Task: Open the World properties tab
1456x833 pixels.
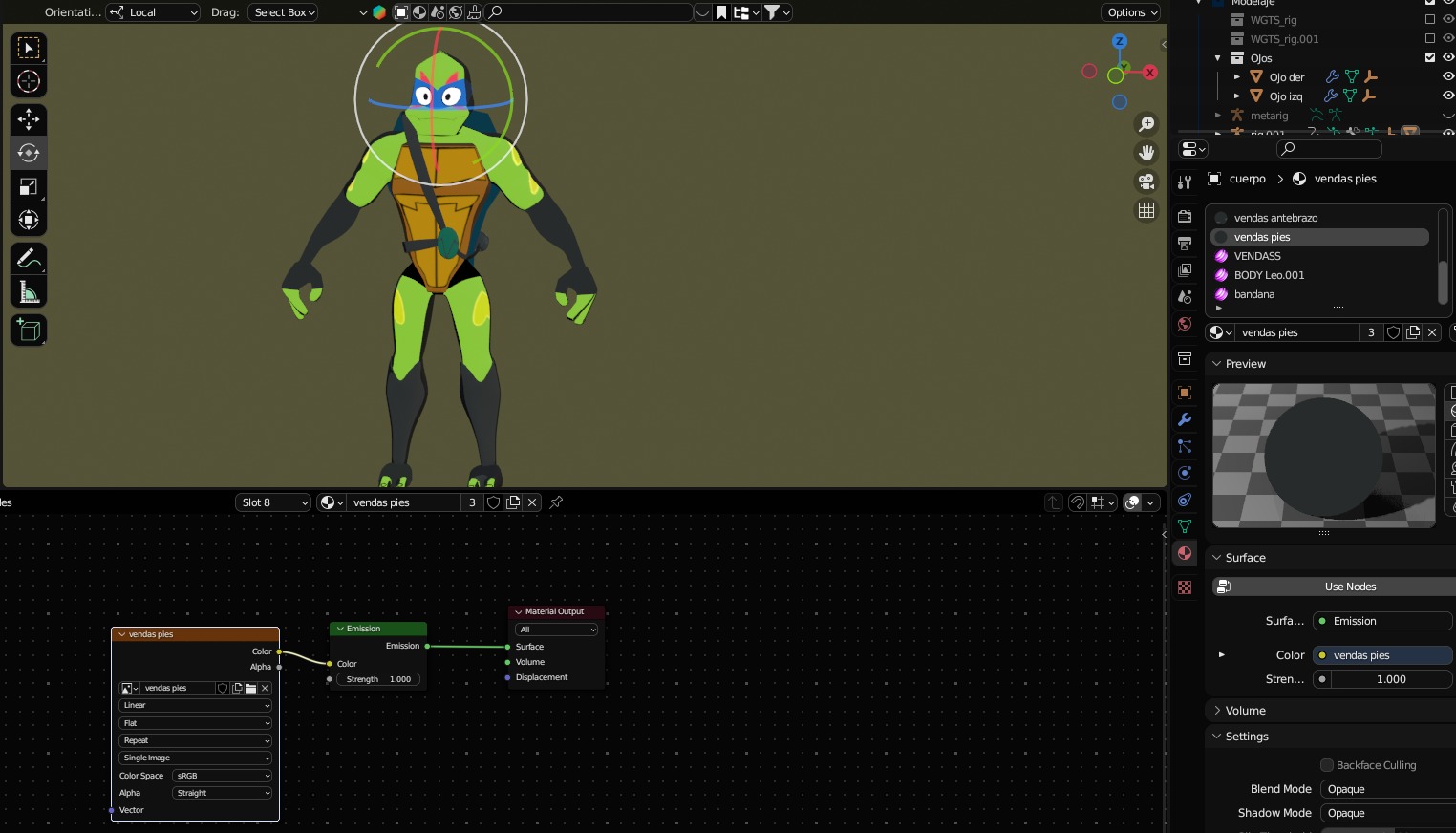Action: point(1185,324)
